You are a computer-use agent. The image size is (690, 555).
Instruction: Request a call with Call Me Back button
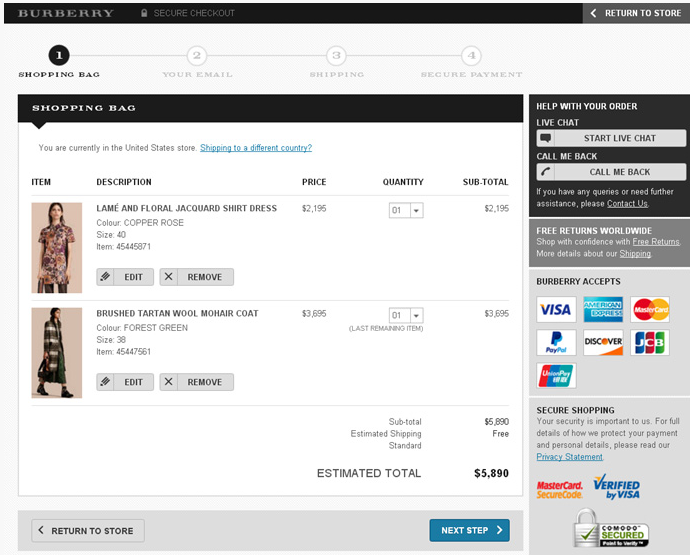click(x=611, y=172)
